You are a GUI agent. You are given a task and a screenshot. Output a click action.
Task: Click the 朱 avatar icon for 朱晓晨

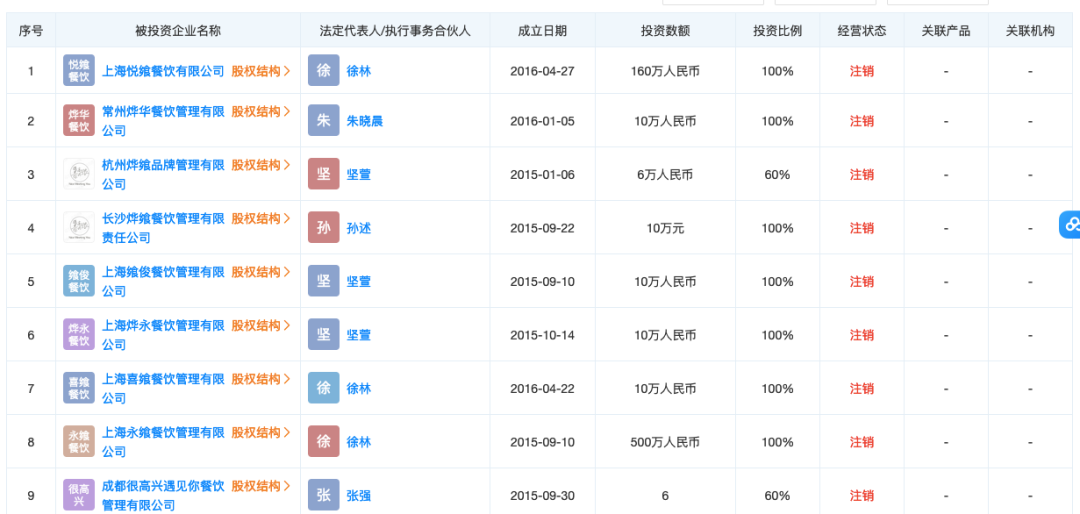point(323,121)
